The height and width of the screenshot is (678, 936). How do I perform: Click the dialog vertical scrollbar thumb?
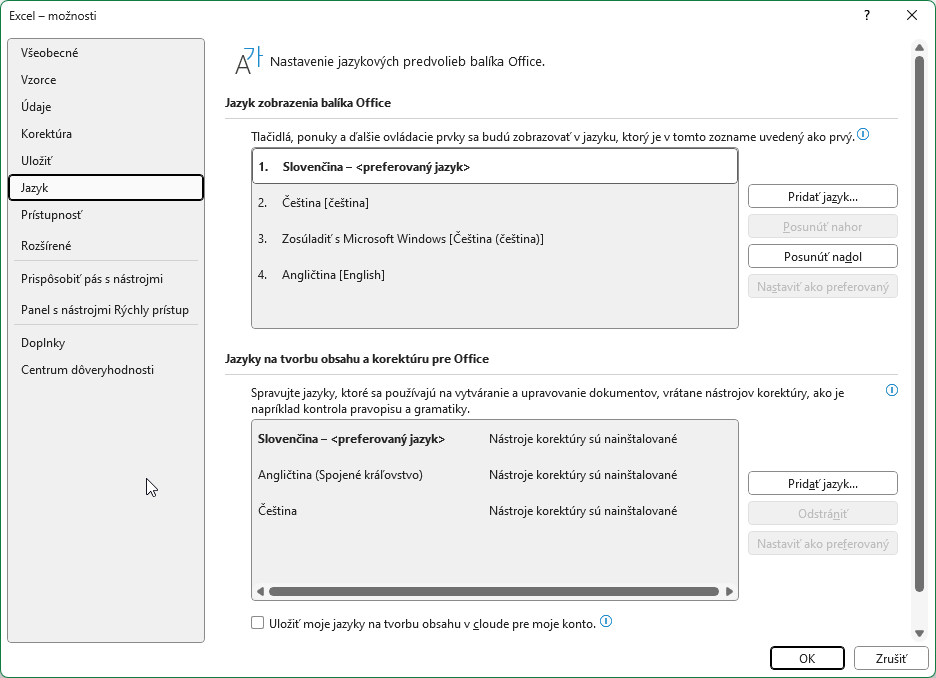point(919,324)
